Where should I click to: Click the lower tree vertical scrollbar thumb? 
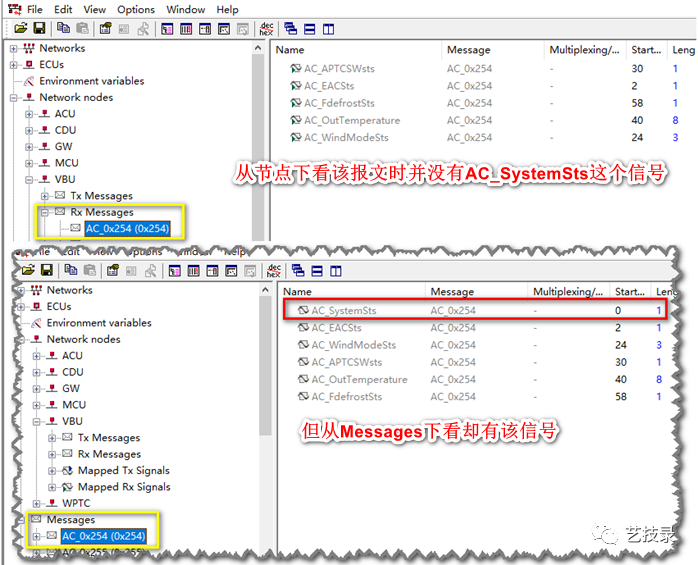(265, 366)
